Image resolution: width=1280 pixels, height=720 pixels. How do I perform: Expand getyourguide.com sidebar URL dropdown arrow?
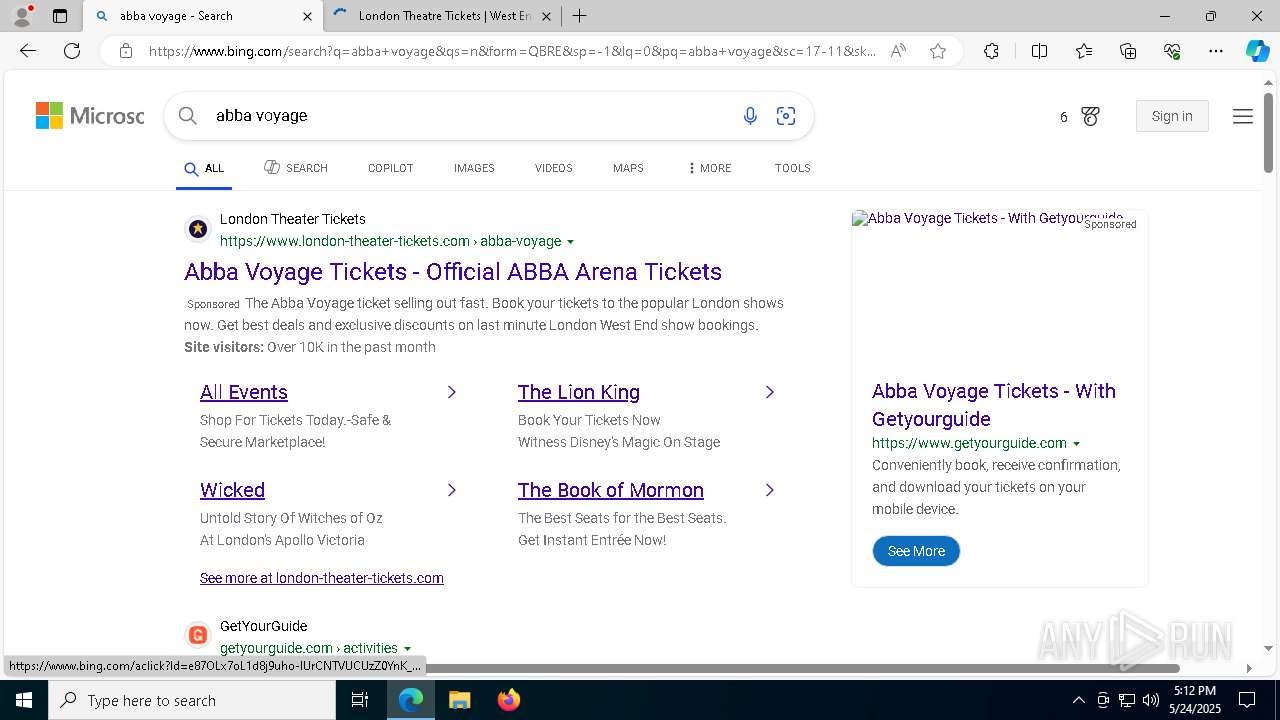(1076, 443)
